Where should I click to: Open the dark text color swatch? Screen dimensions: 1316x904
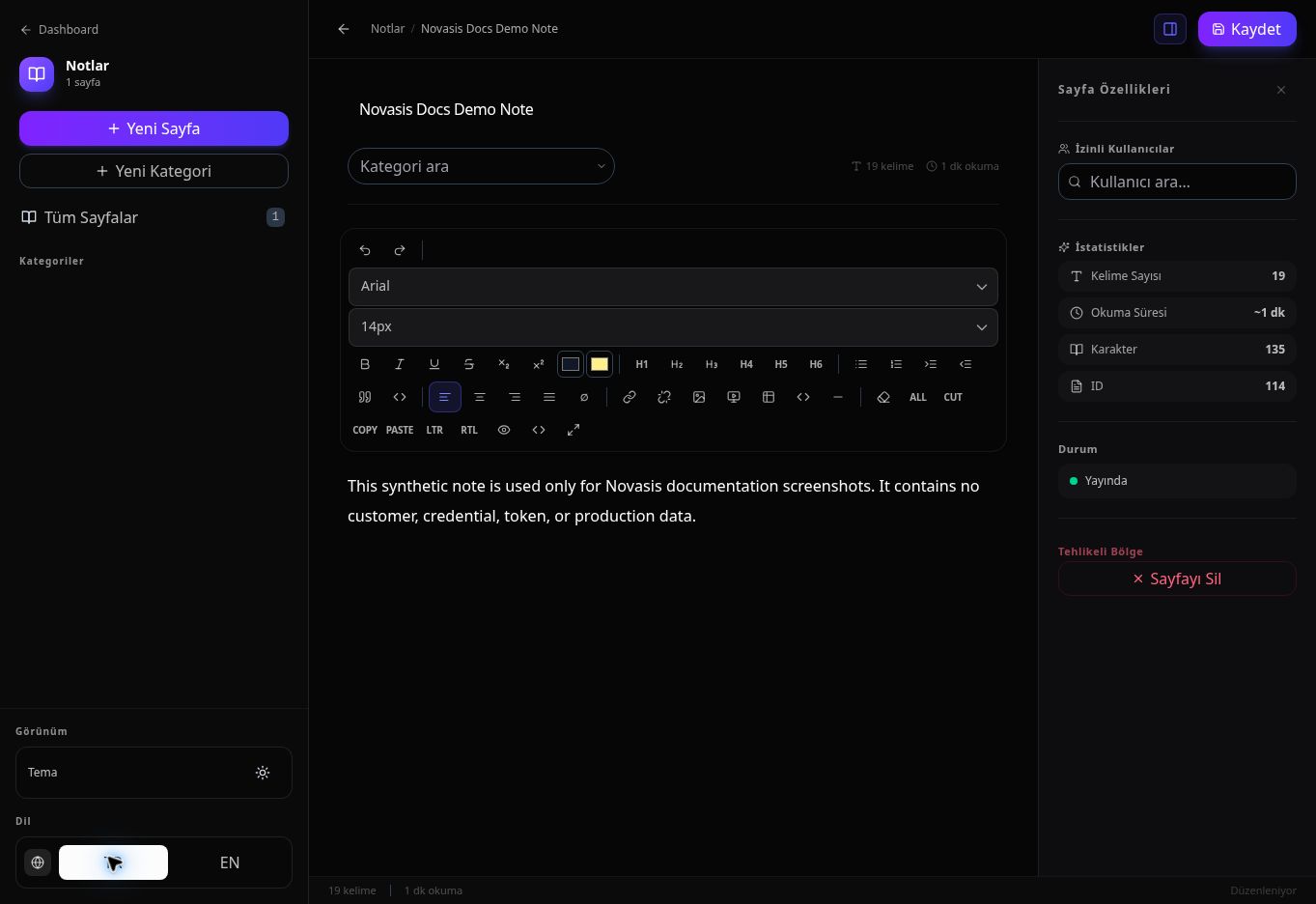click(571, 364)
